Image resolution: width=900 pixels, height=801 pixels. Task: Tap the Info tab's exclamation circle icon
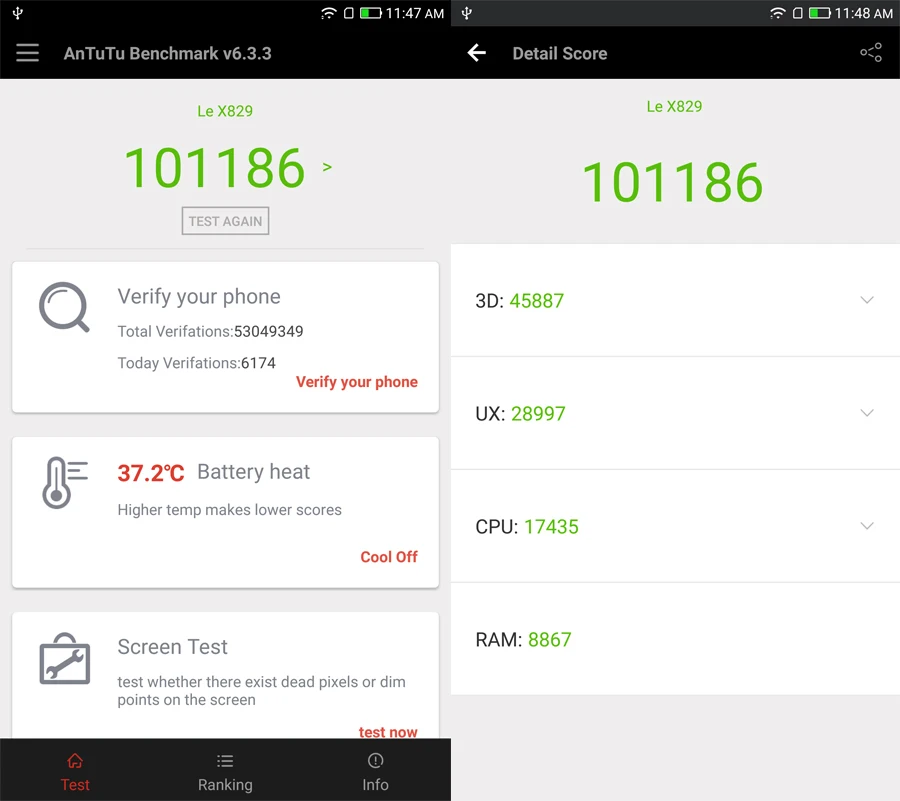375,760
